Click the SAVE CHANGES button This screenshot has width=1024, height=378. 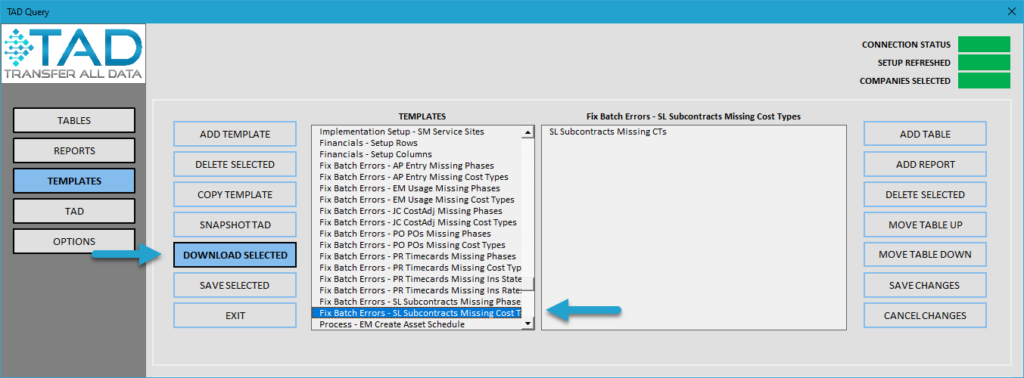(x=925, y=285)
